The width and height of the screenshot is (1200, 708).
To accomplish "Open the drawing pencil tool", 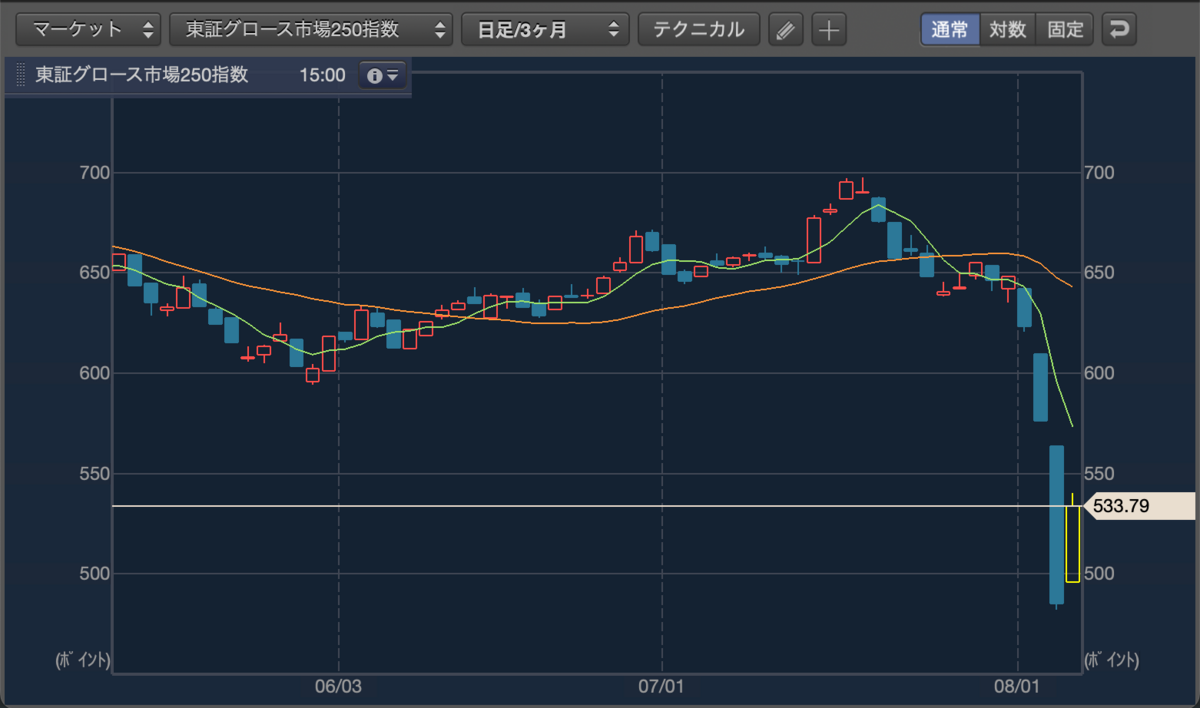I will [x=785, y=29].
